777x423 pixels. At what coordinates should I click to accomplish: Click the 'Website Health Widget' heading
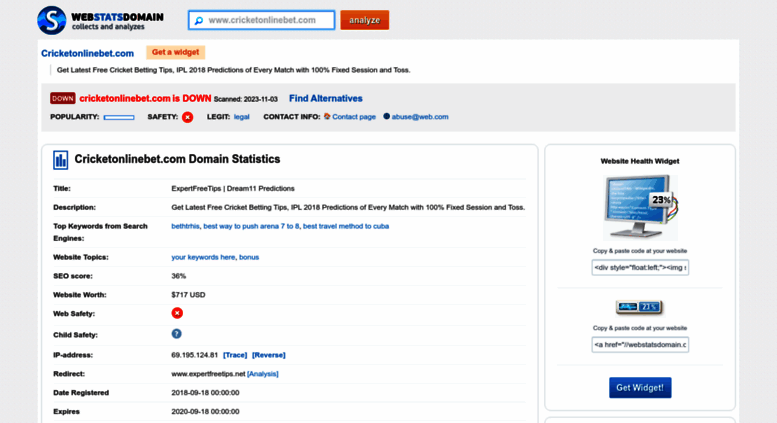pos(640,161)
